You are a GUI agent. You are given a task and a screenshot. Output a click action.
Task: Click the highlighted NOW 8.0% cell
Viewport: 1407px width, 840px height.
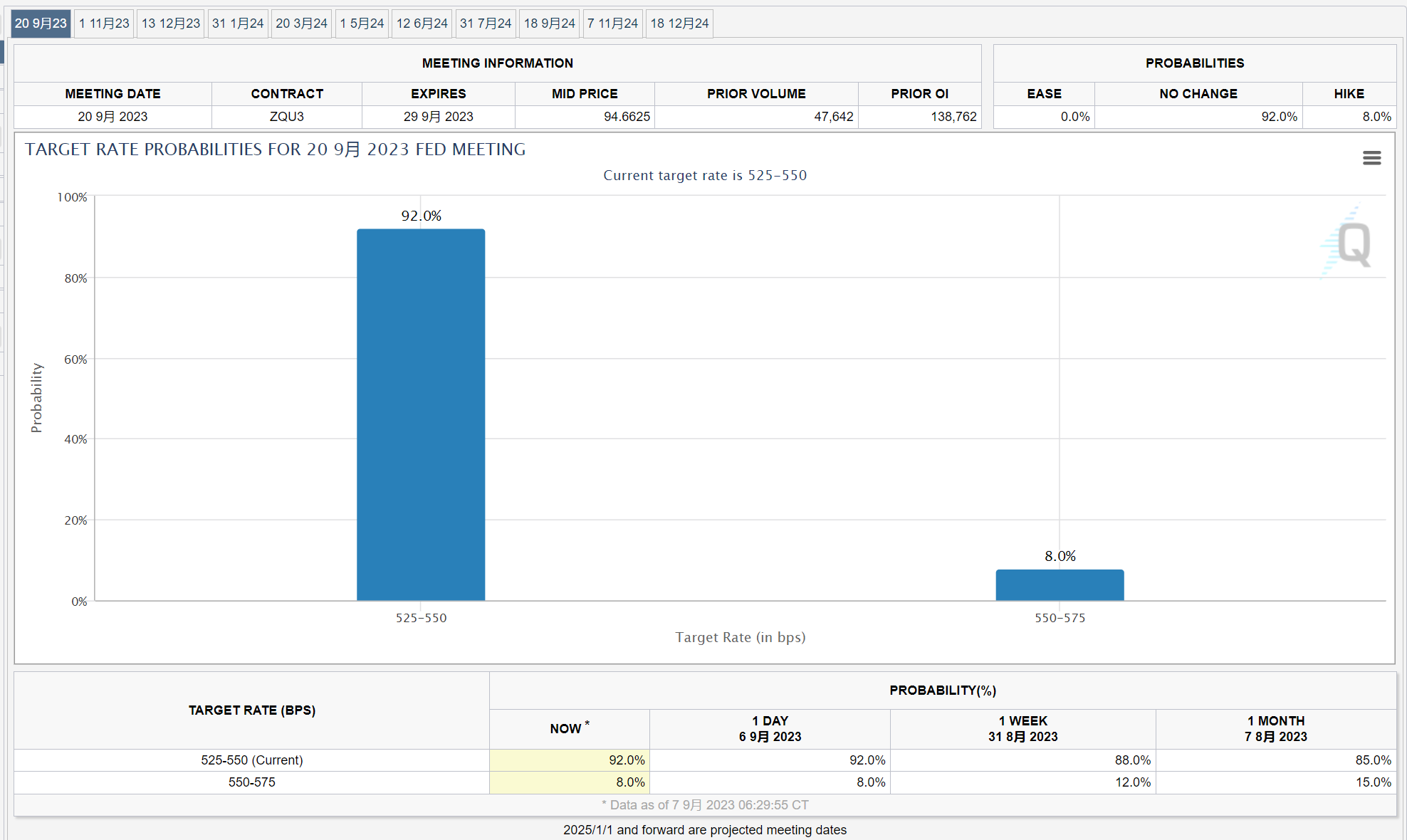(569, 782)
